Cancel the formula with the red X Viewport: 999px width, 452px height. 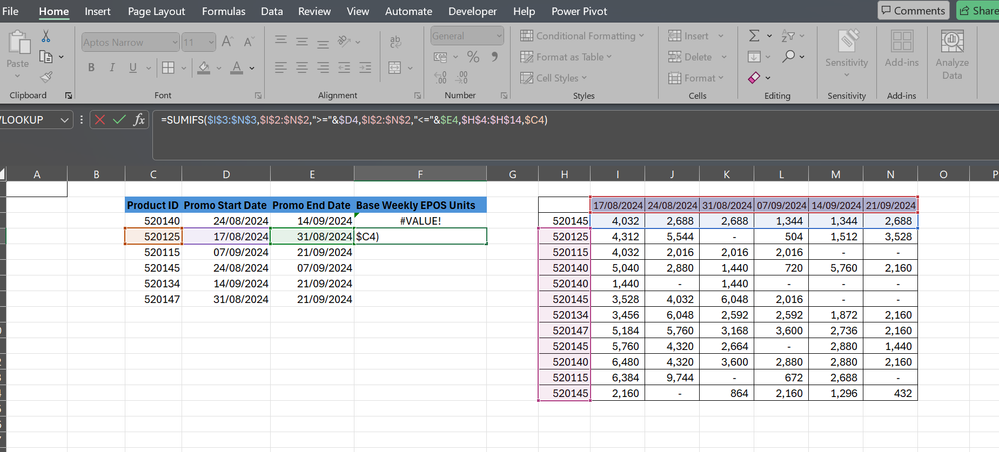(99, 119)
